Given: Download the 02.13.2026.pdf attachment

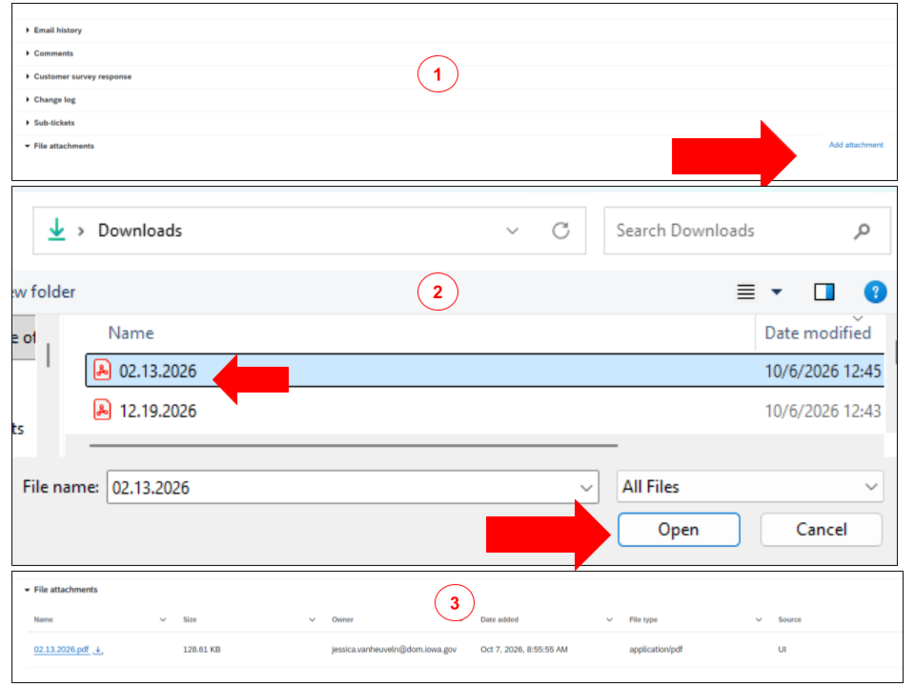Looking at the screenshot, I should coord(99,650).
